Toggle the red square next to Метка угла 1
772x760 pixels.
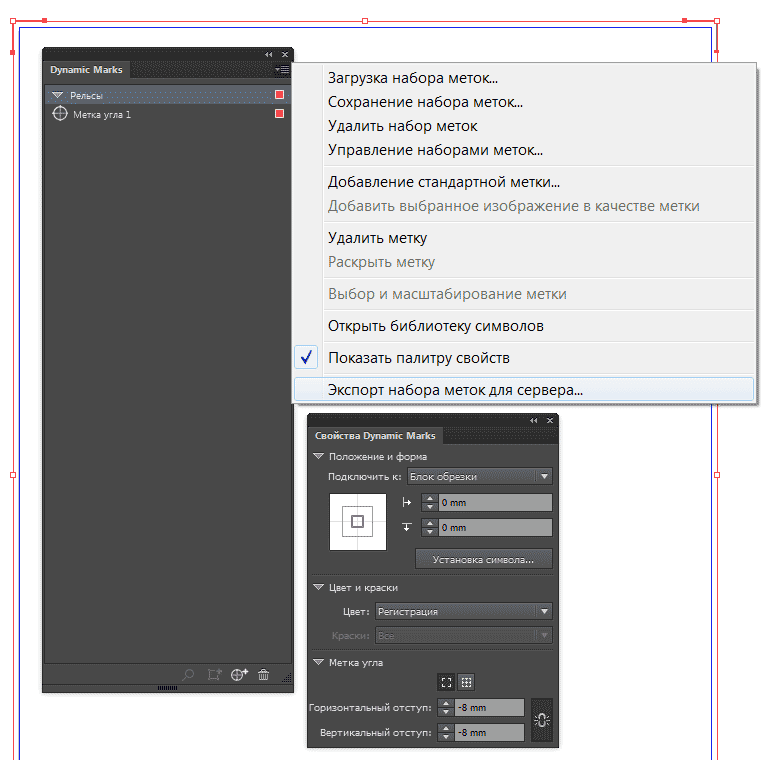[279, 114]
